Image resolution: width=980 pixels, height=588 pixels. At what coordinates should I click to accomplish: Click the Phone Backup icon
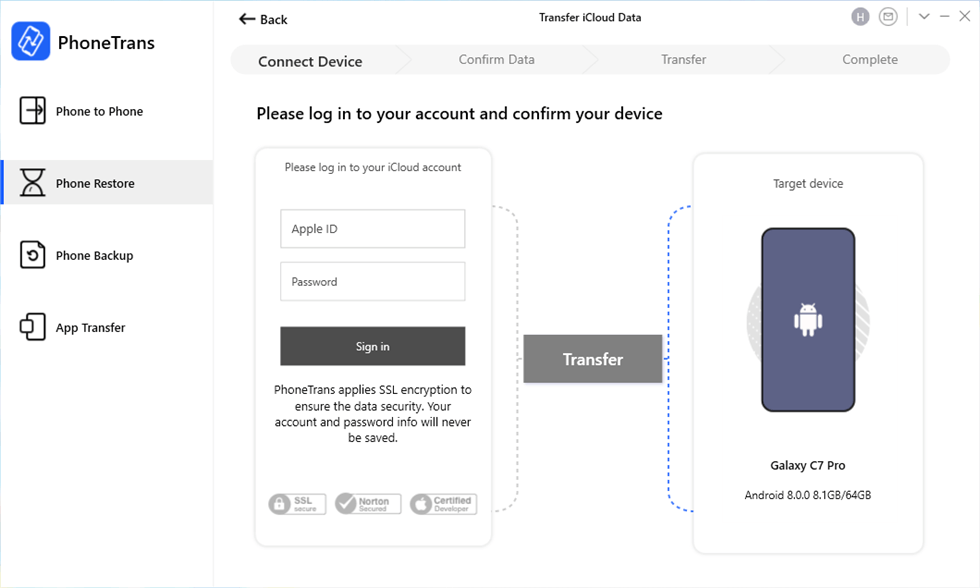[x=32, y=255]
